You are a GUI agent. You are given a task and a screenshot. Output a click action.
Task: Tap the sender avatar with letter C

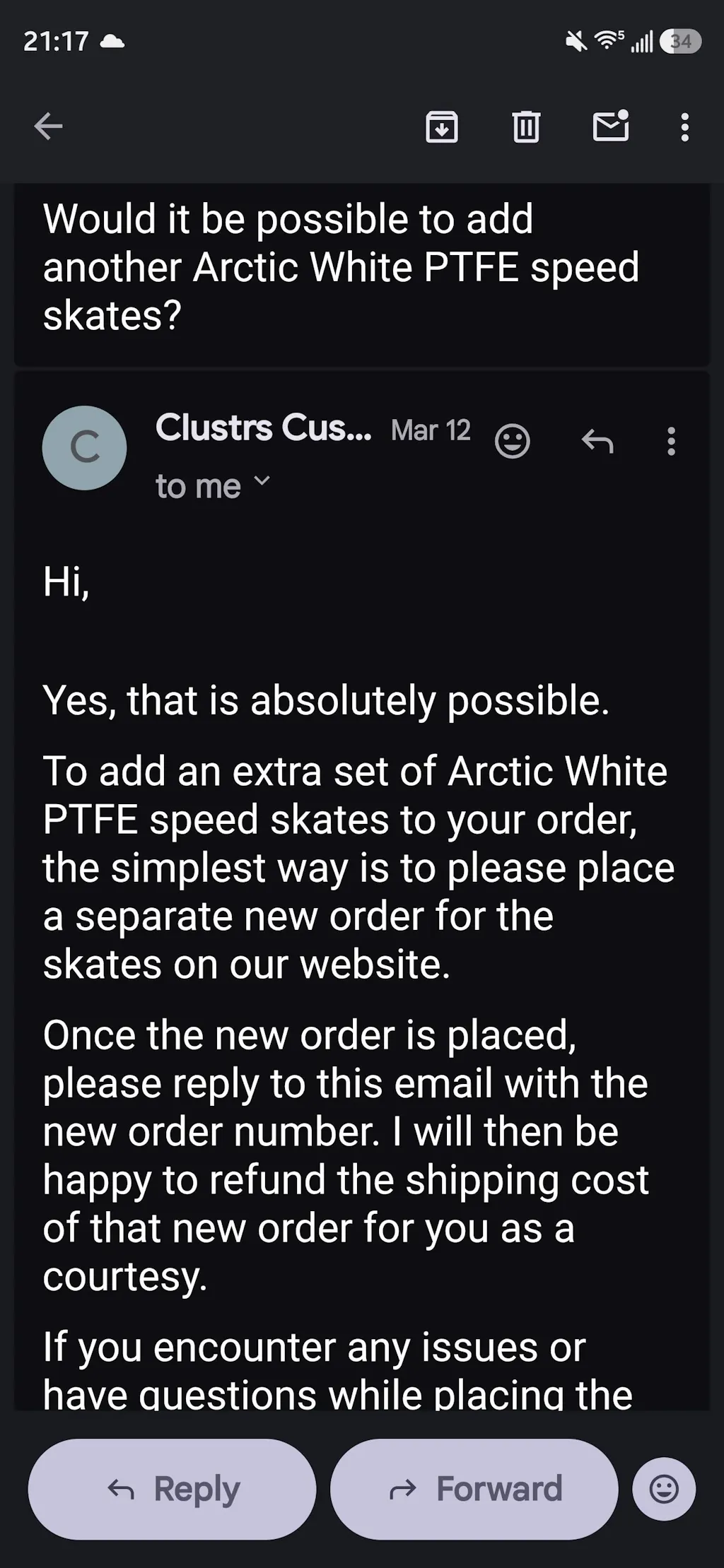(x=84, y=447)
